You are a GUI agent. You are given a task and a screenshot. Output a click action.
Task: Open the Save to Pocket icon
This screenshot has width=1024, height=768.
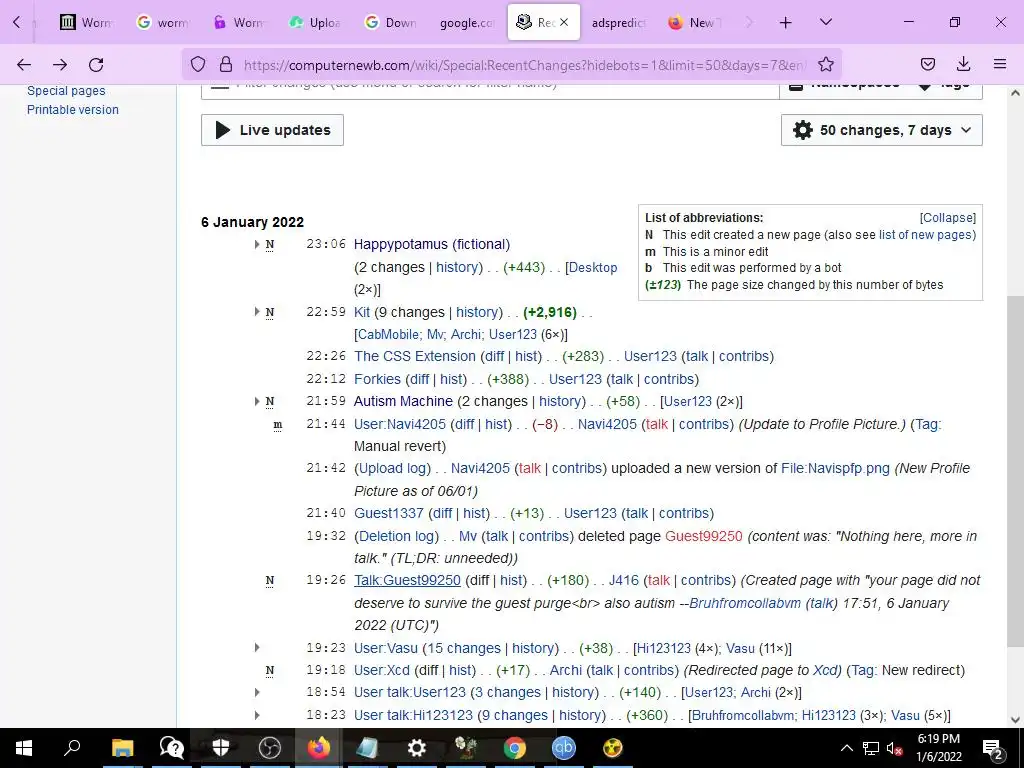point(927,64)
